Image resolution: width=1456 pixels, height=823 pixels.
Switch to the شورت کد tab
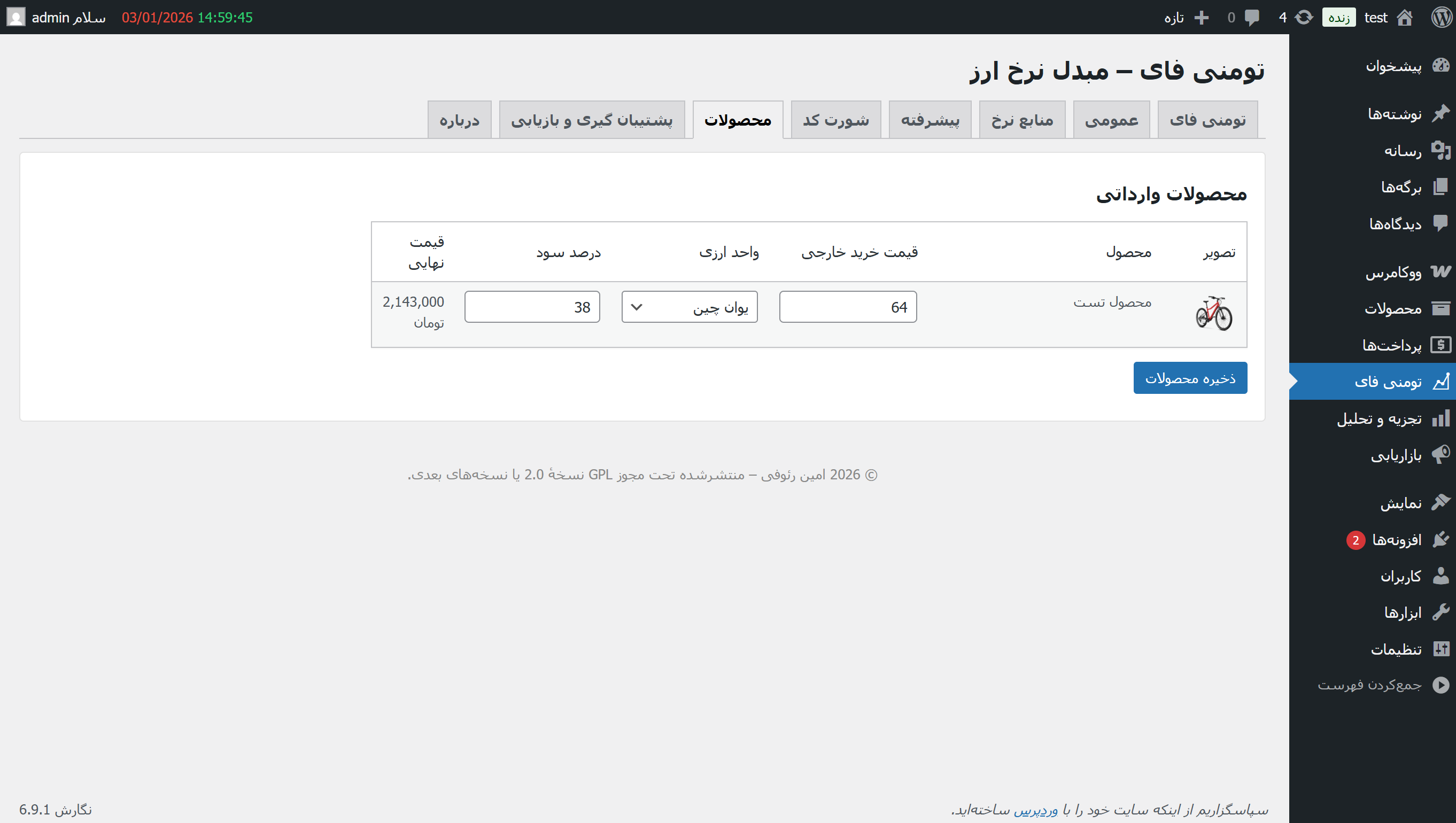835,119
